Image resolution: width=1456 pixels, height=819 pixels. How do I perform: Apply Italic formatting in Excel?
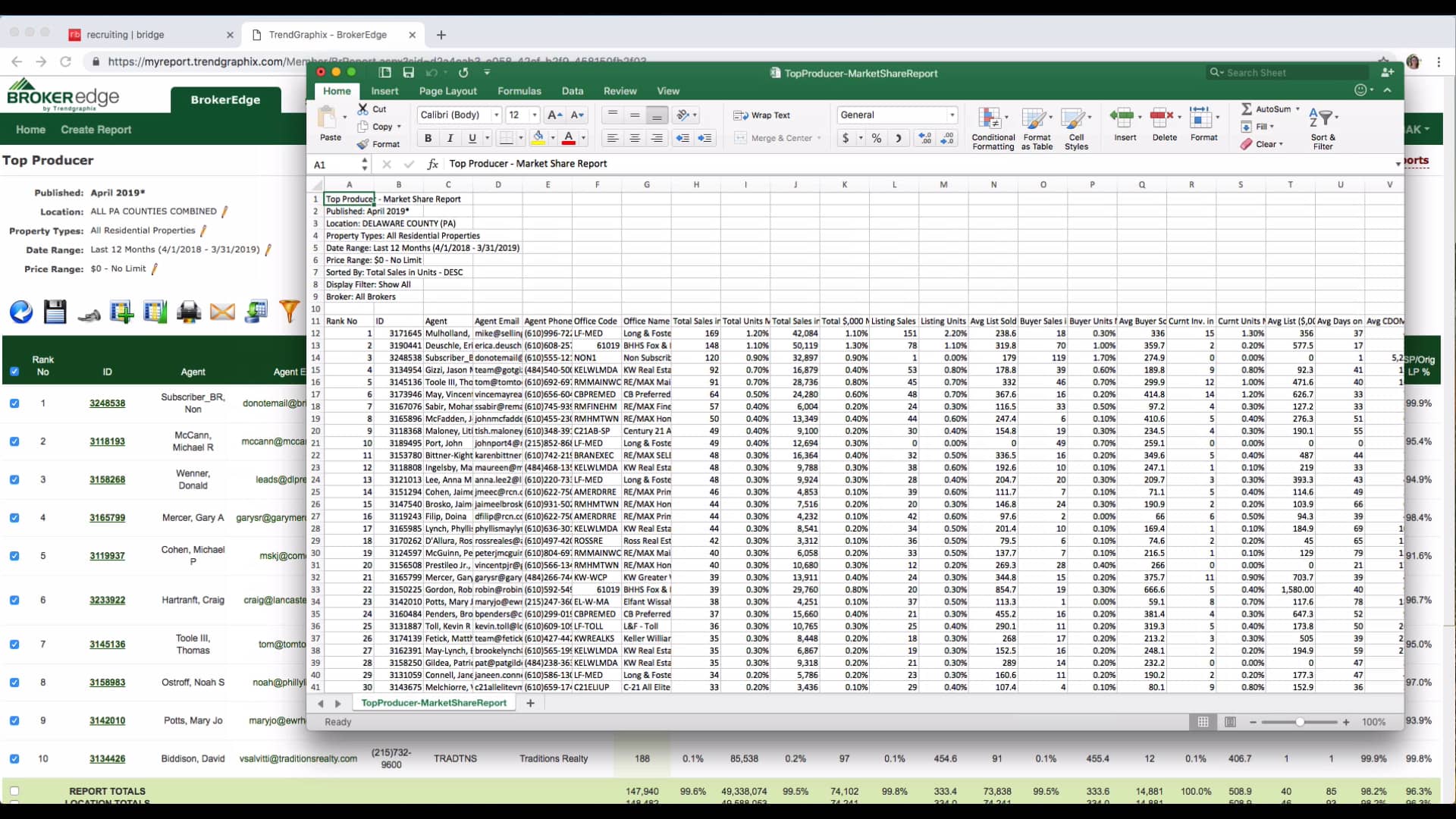(450, 138)
